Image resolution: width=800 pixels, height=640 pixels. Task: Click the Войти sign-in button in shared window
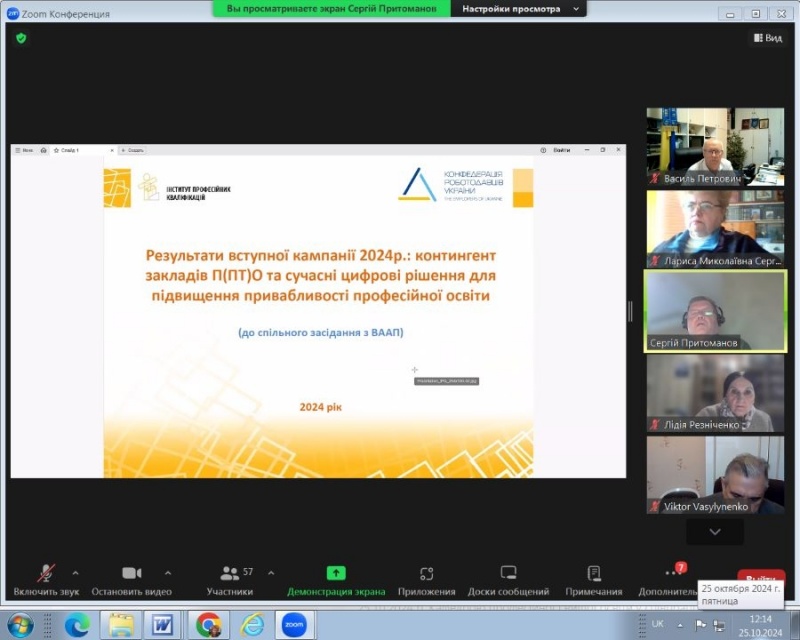[561, 150]
